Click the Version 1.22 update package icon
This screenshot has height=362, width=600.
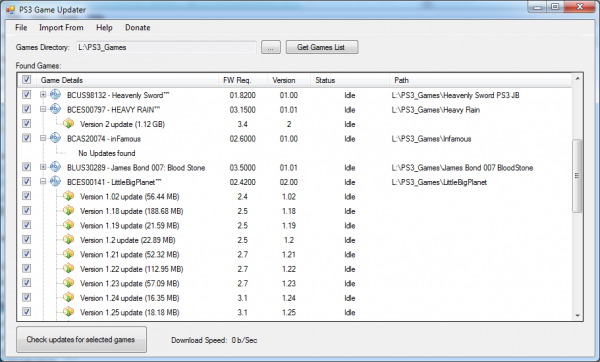[68, 269]
